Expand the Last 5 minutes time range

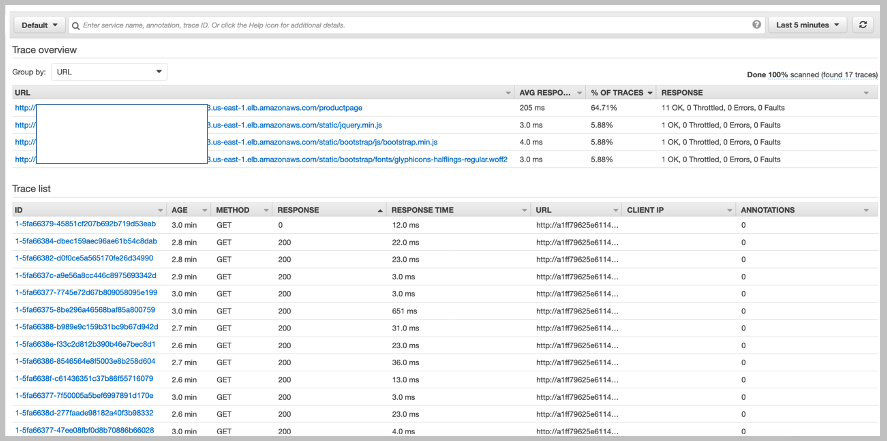coord(807,24)
